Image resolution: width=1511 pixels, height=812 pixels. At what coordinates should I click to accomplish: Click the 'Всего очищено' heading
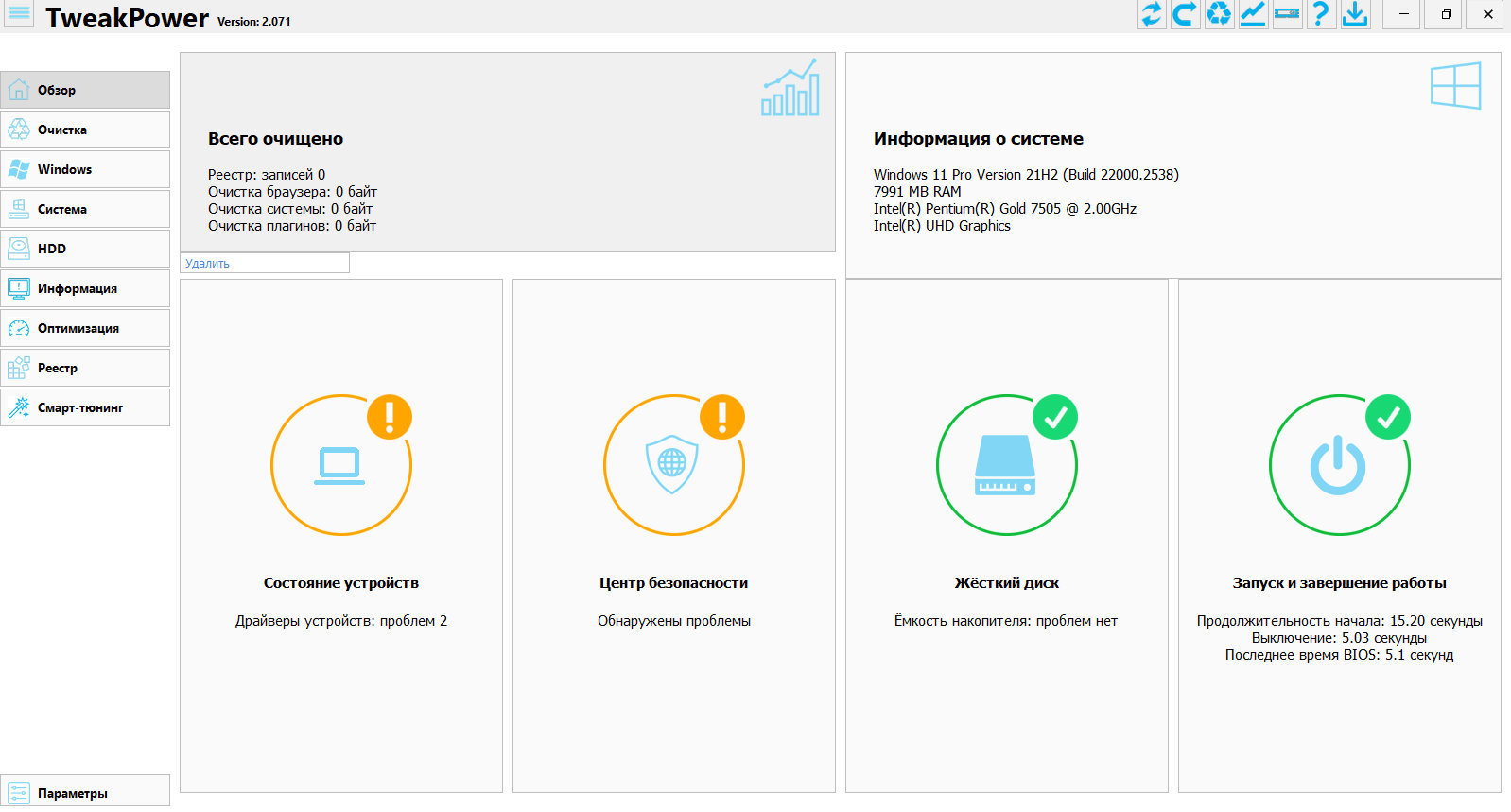pos(275,139)
